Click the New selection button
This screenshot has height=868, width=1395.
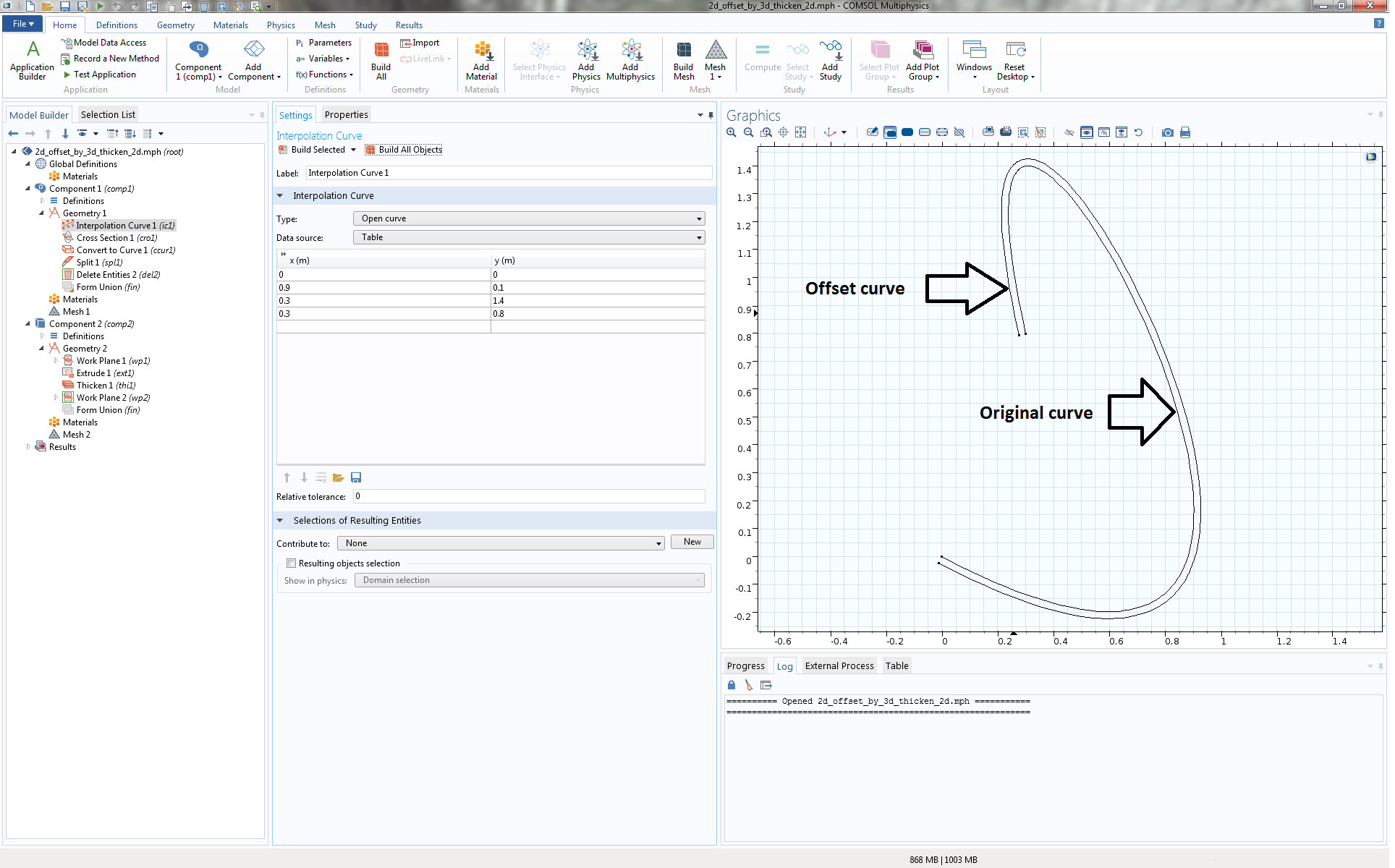click(x=692, y=542)
